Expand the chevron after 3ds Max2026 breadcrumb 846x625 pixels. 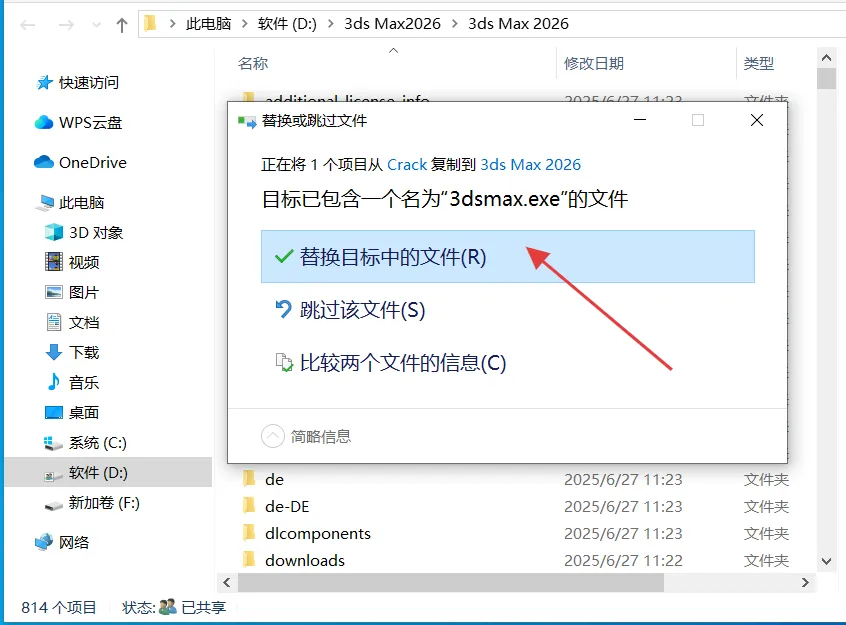click(x=455, y=24)
